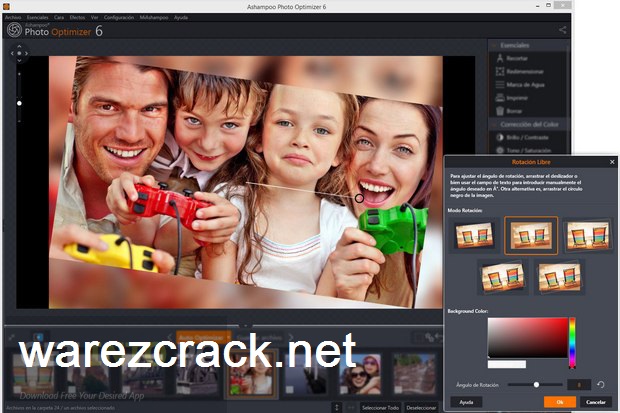This screenshot has height=413, width=620.
Task: Click the Auto Optimizar button
Action: click(201, 338)
